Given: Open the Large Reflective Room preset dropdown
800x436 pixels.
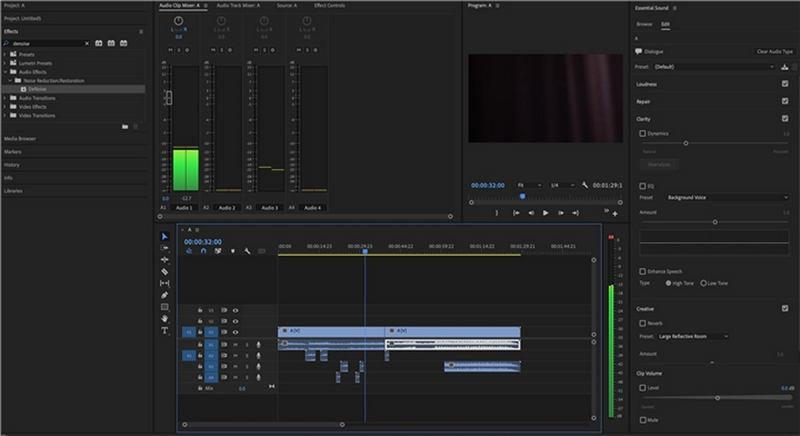Looking at the screenshot, I should 692,336.
